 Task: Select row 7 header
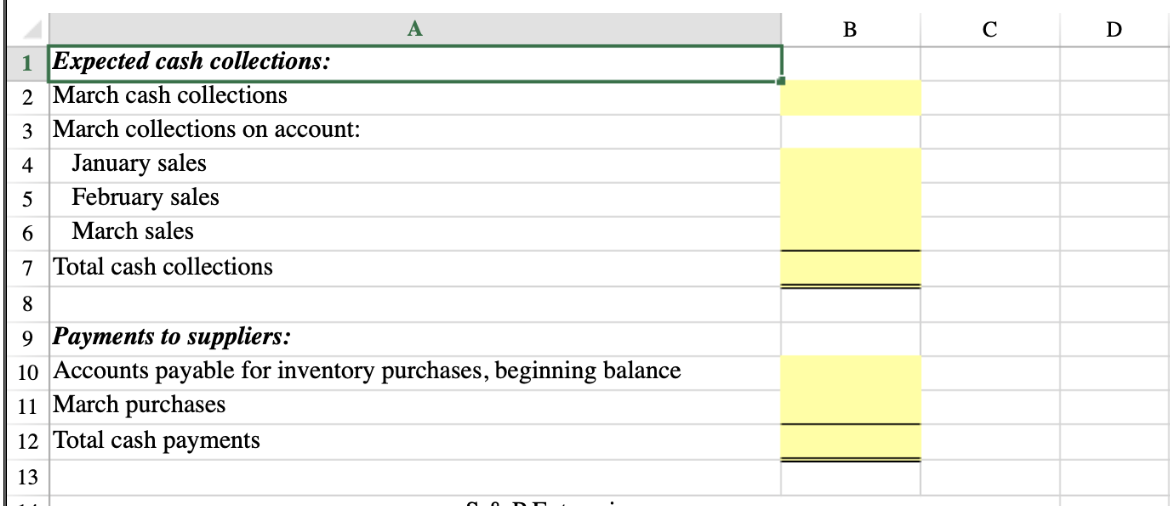click(x=28, y=269)
